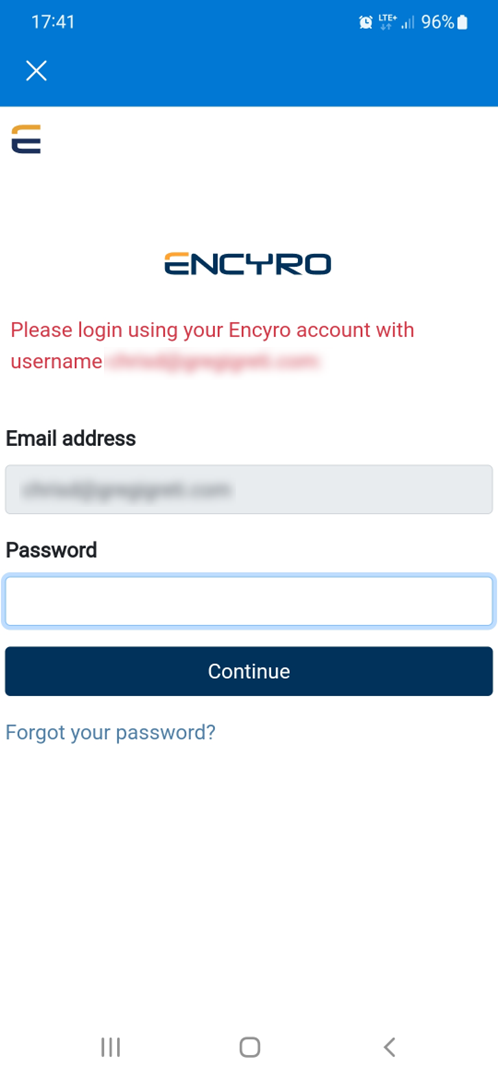Click the Continue button
The height and width of the screenshot is (1080, 498).
click(x=249, y=671)
